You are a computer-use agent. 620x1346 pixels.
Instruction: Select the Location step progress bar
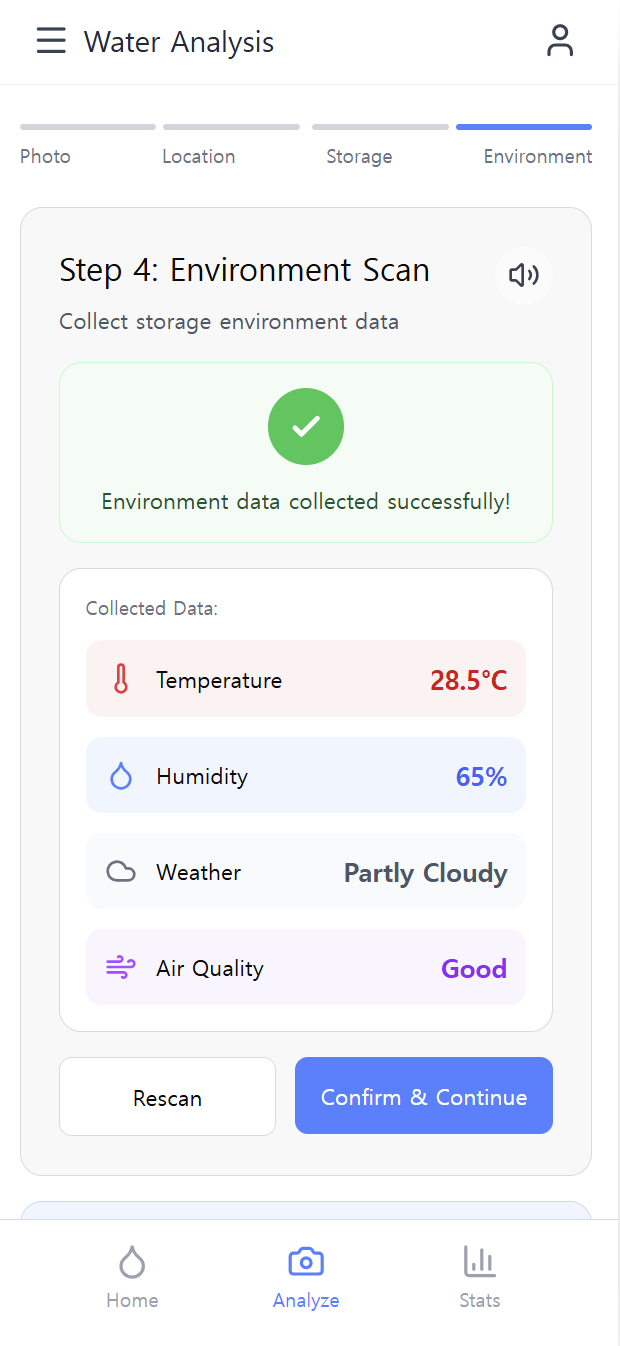click(231, 127)
